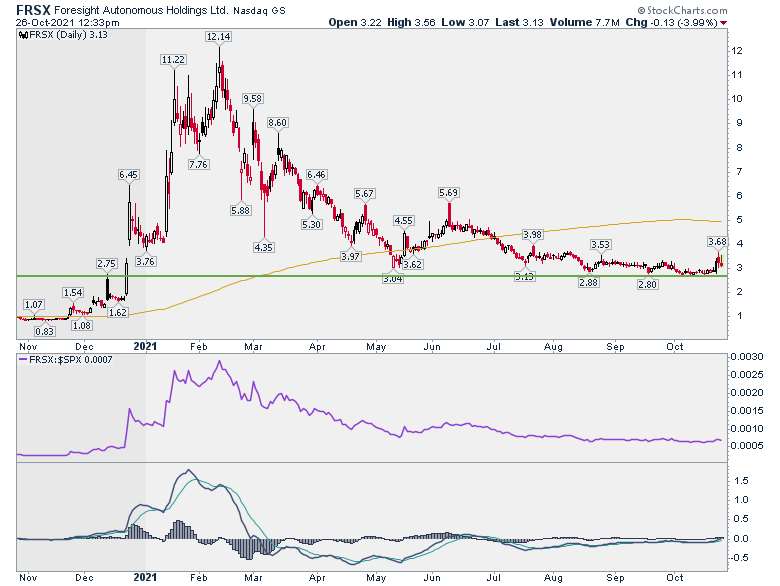Click the 5.67 price label
This screenshot has width=780, height=586.
(x=365, y=194)
